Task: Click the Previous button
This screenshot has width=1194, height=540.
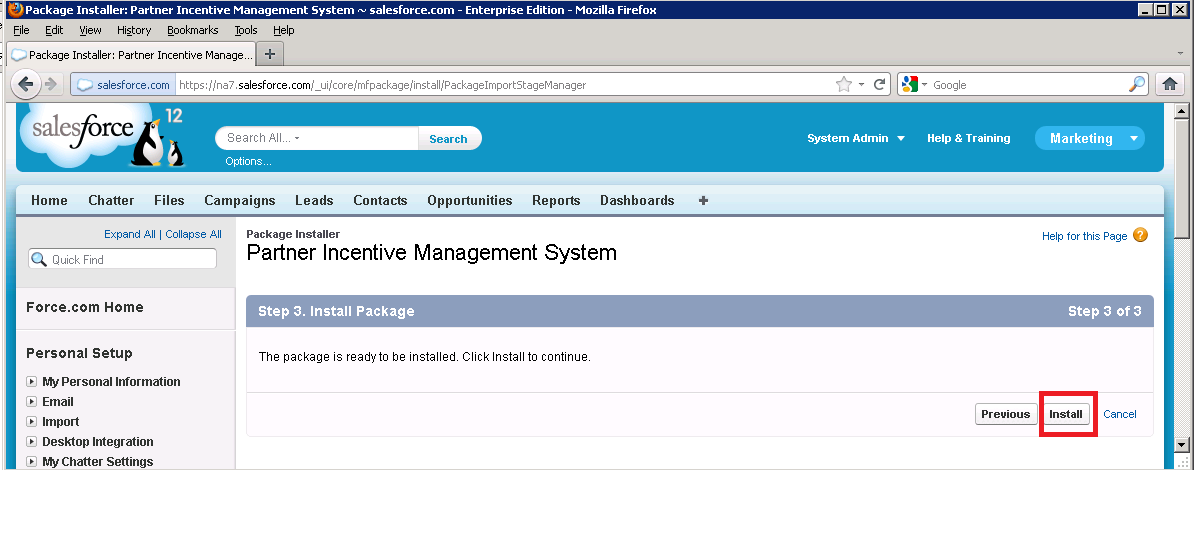Action: (1005, 414)
